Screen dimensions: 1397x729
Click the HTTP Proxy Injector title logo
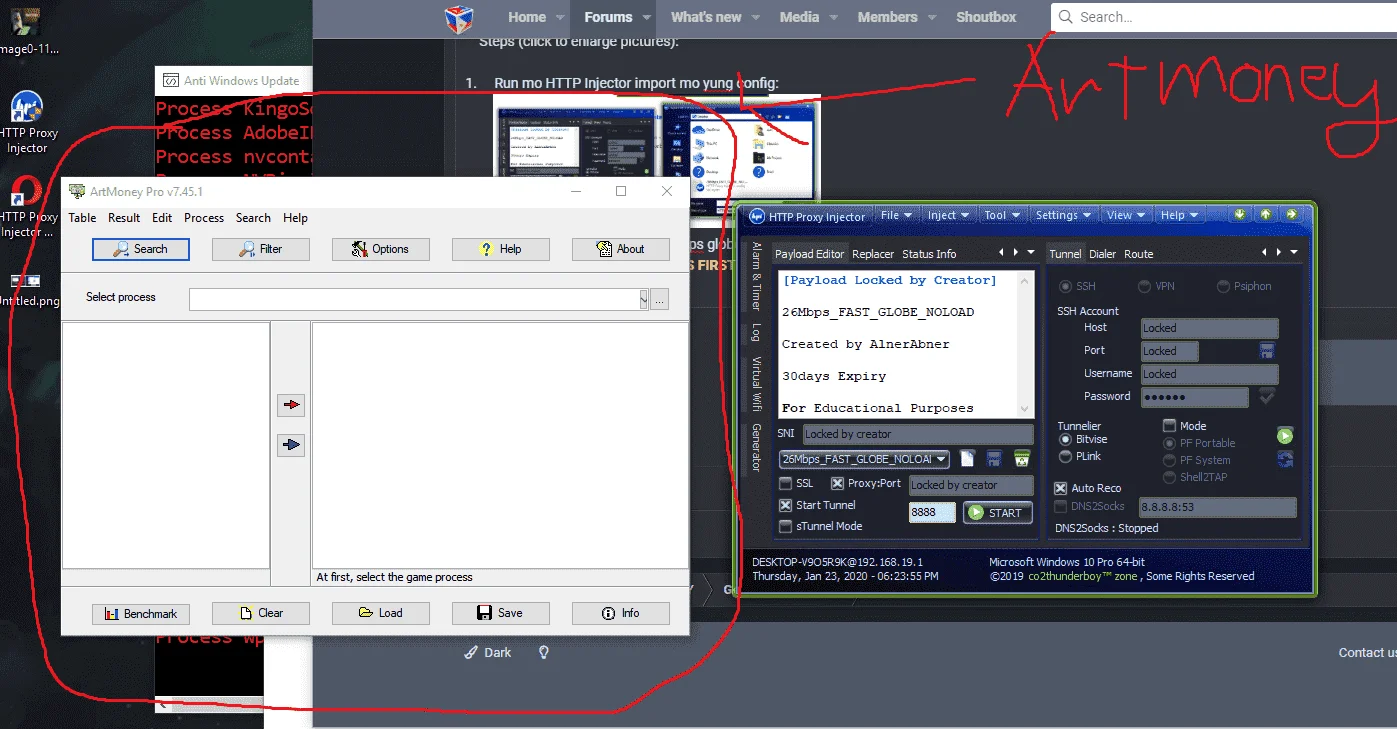pos(757,216)
